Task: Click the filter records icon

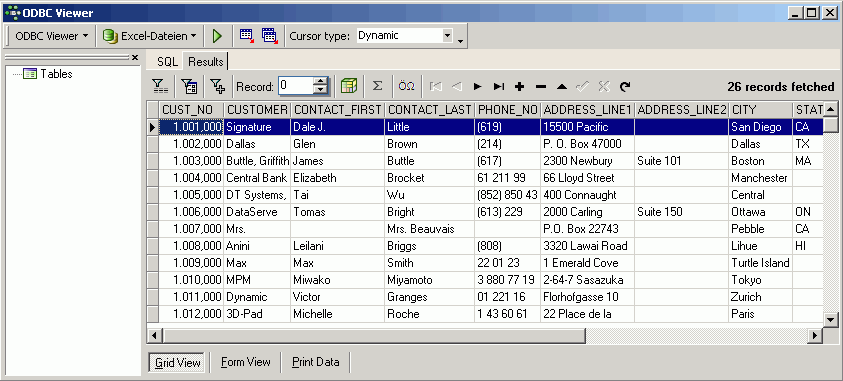Action: 160,86
